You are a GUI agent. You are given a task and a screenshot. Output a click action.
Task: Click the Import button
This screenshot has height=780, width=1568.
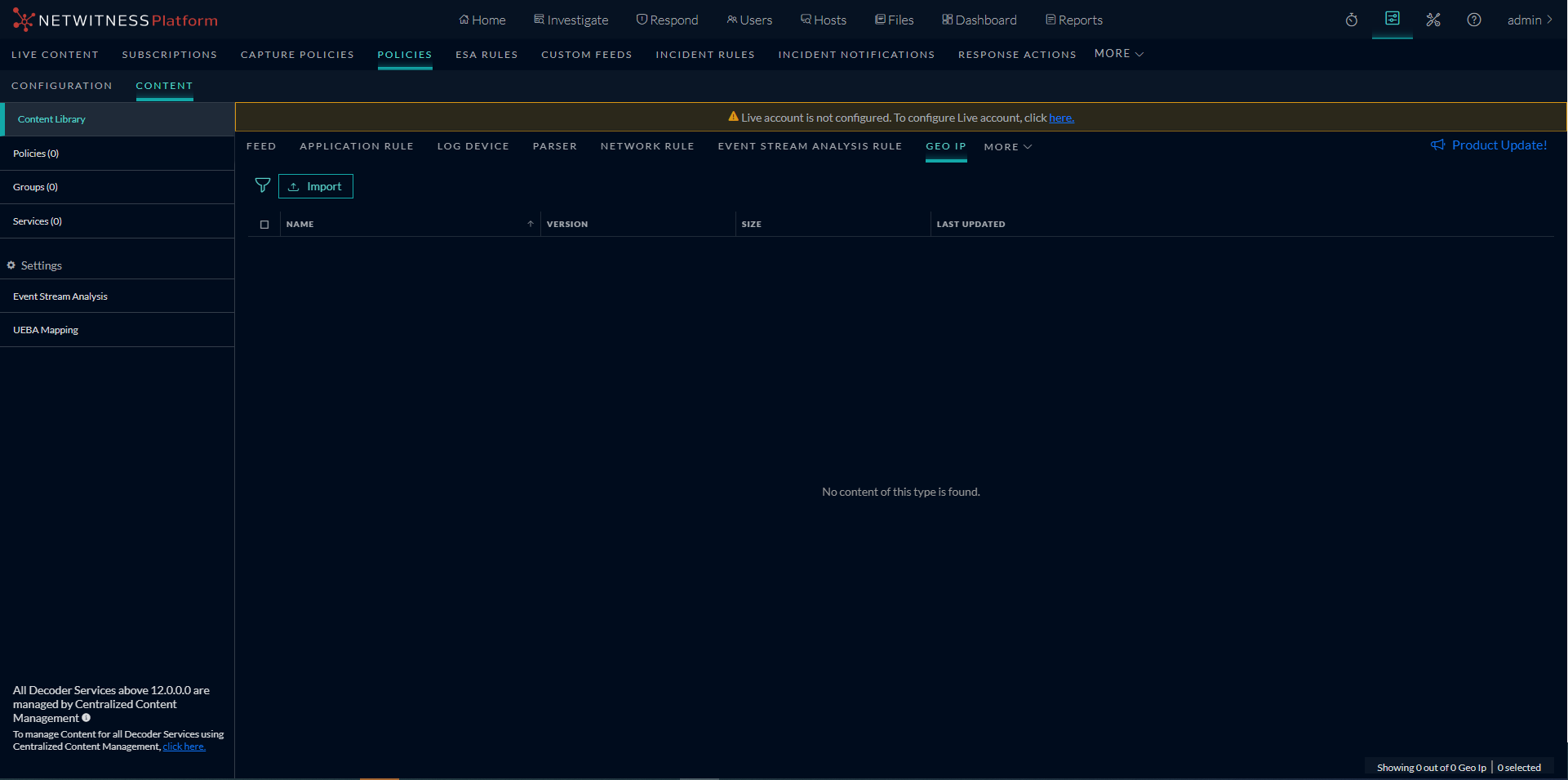click(x=316, y=186)
